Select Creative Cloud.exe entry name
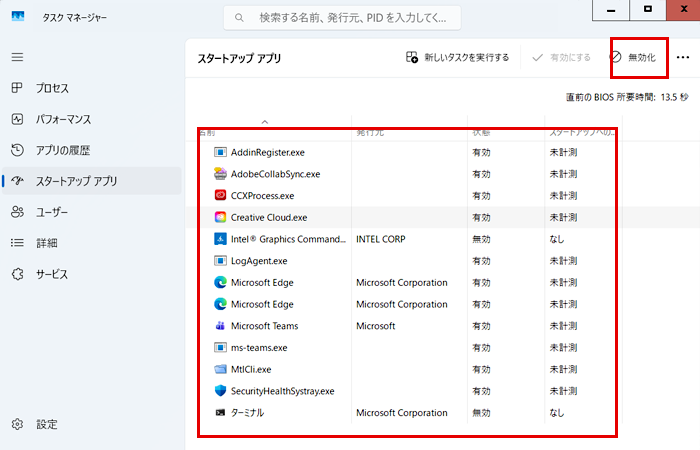Image resolution: width=700 pixels, height=450 pixels. [269, 217]
